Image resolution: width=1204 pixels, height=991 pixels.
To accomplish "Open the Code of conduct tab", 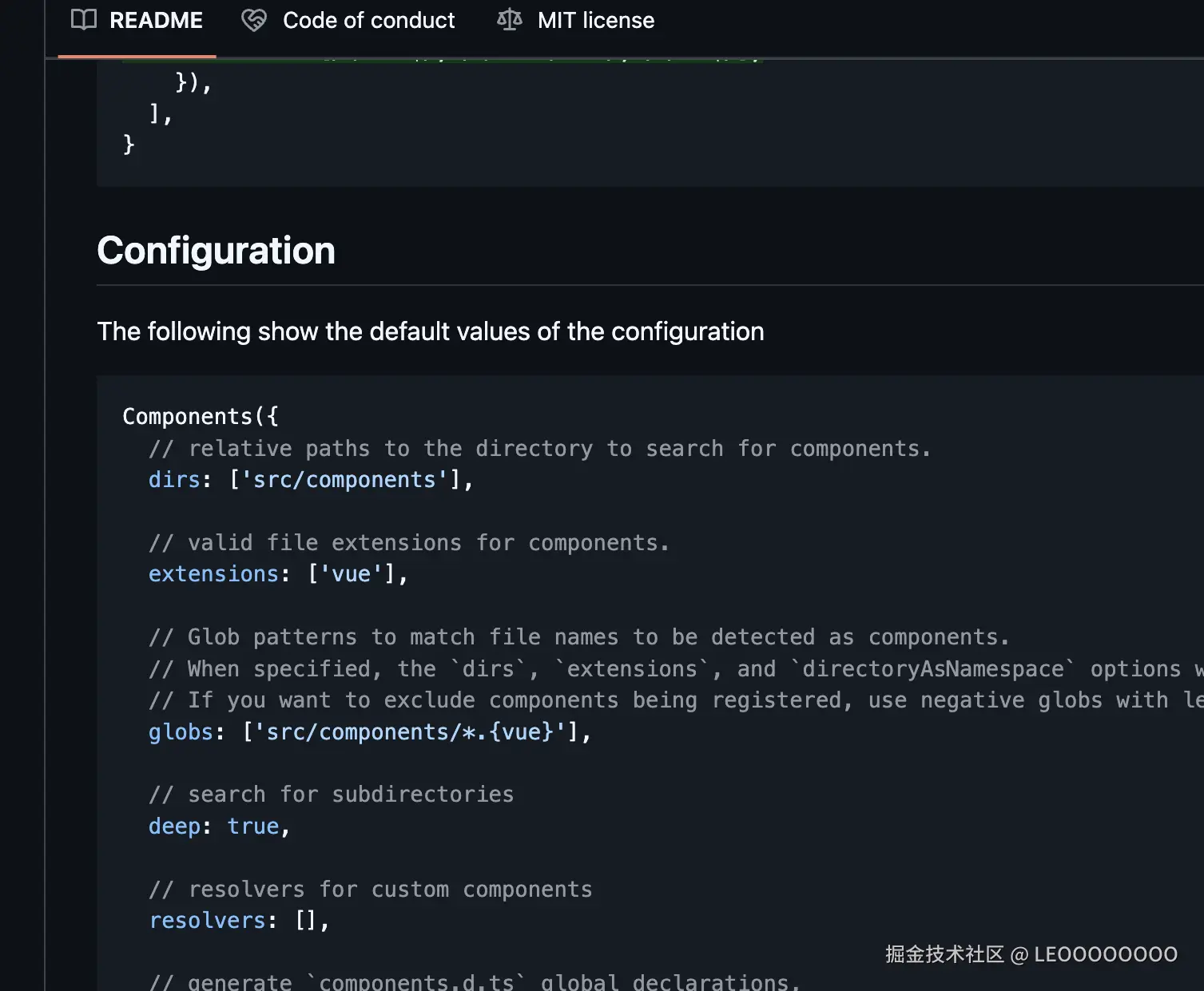I will pyautogui.click(x=368, y=21).
